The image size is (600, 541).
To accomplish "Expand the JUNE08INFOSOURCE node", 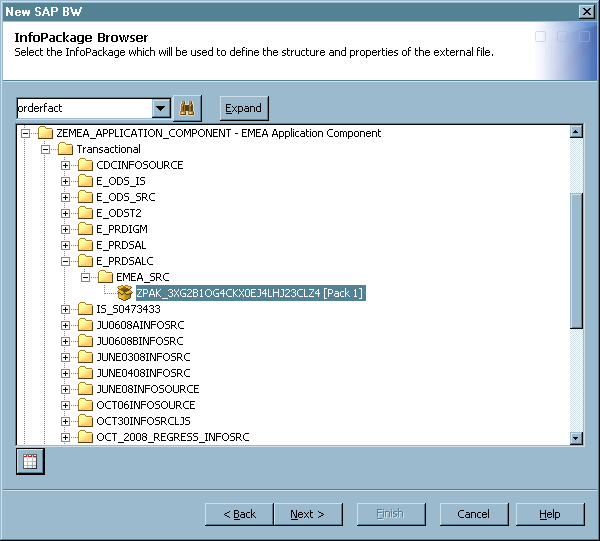I will click(x=66, y=389).
